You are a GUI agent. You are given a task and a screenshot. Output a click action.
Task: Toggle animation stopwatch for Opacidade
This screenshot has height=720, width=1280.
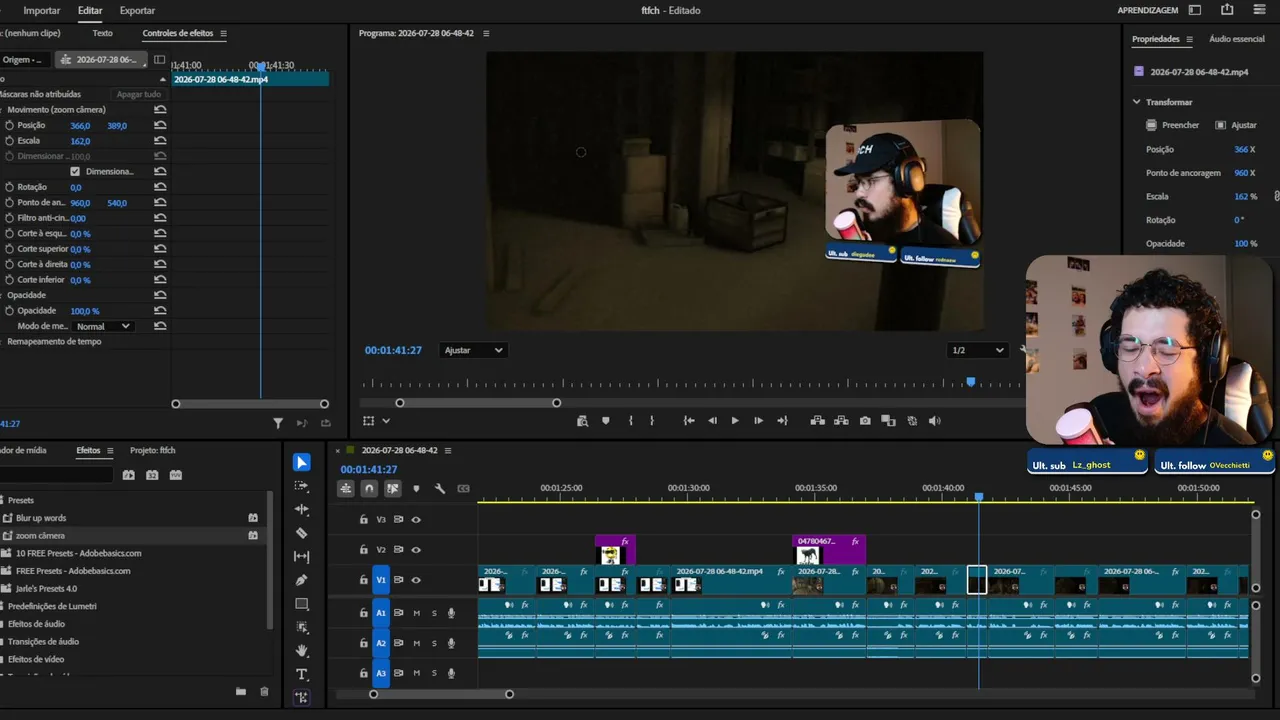click(x=10, y=311)
